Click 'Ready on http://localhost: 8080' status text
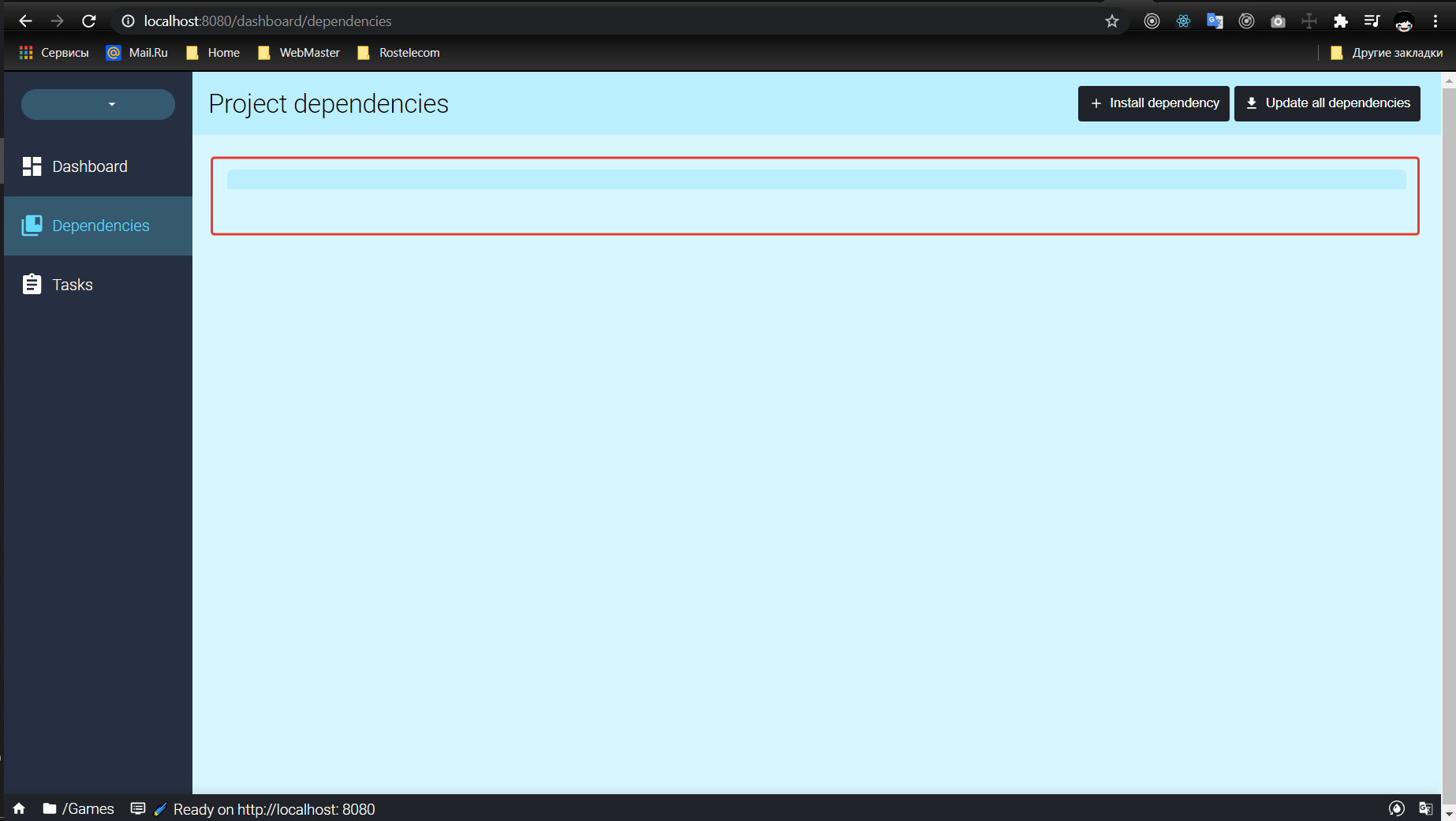 coord(274,809)
